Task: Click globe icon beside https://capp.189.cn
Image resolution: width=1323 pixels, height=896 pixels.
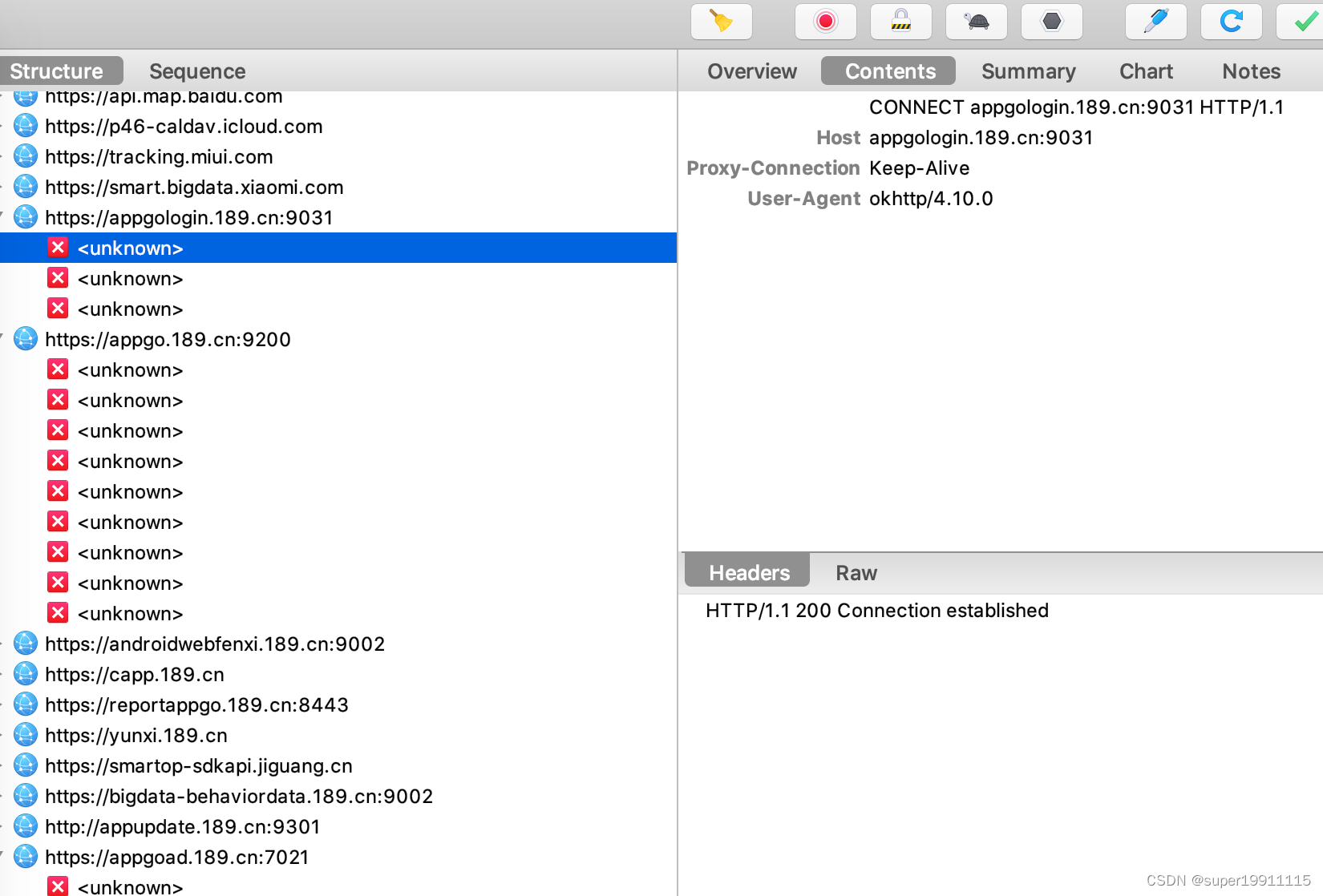Action: (x=26, y=674)
